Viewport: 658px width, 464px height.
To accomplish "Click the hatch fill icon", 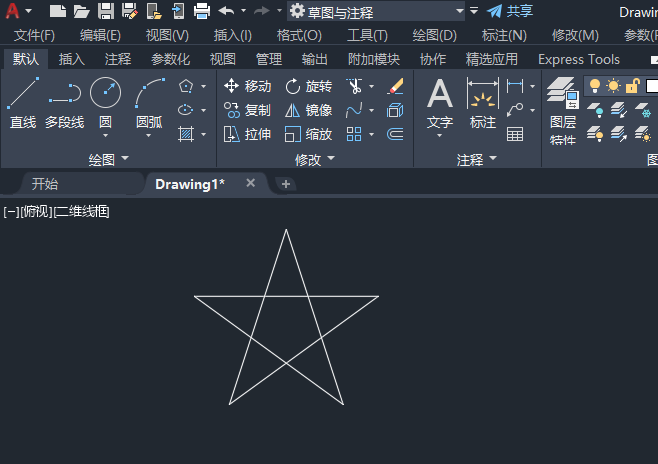I will point(185,134).
